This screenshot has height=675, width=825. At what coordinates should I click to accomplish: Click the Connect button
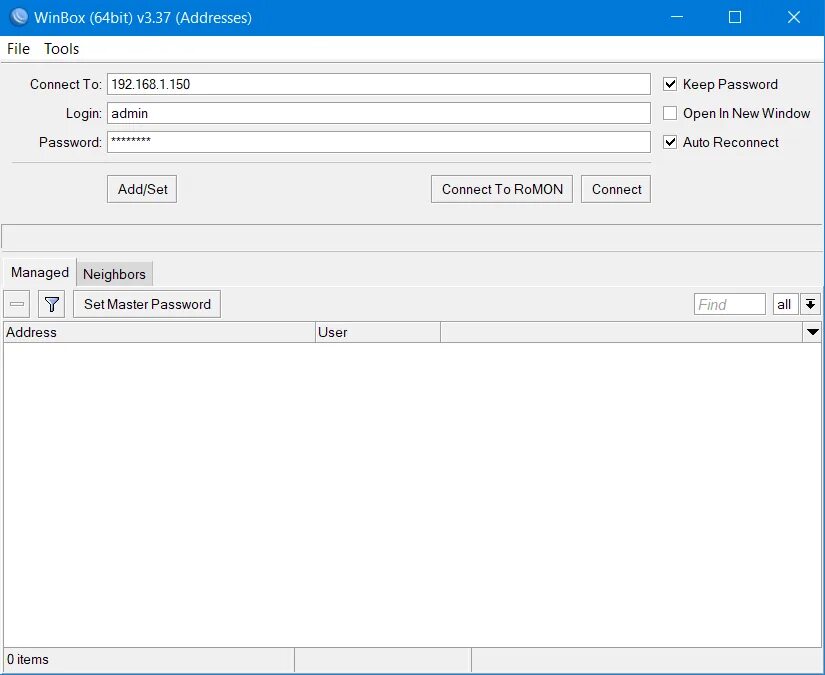pyautogui.click(x=616, y=189)
